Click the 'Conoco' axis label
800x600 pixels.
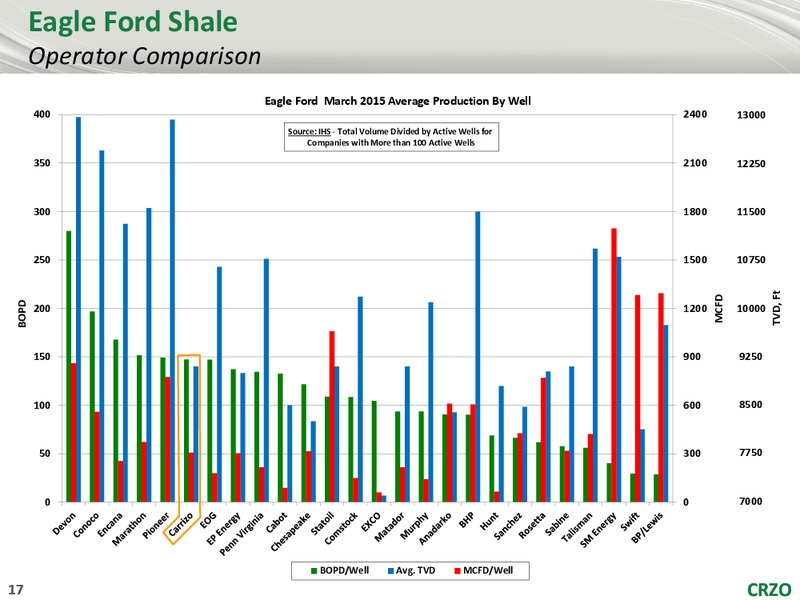pyautogui.click(x=86, y=525)
